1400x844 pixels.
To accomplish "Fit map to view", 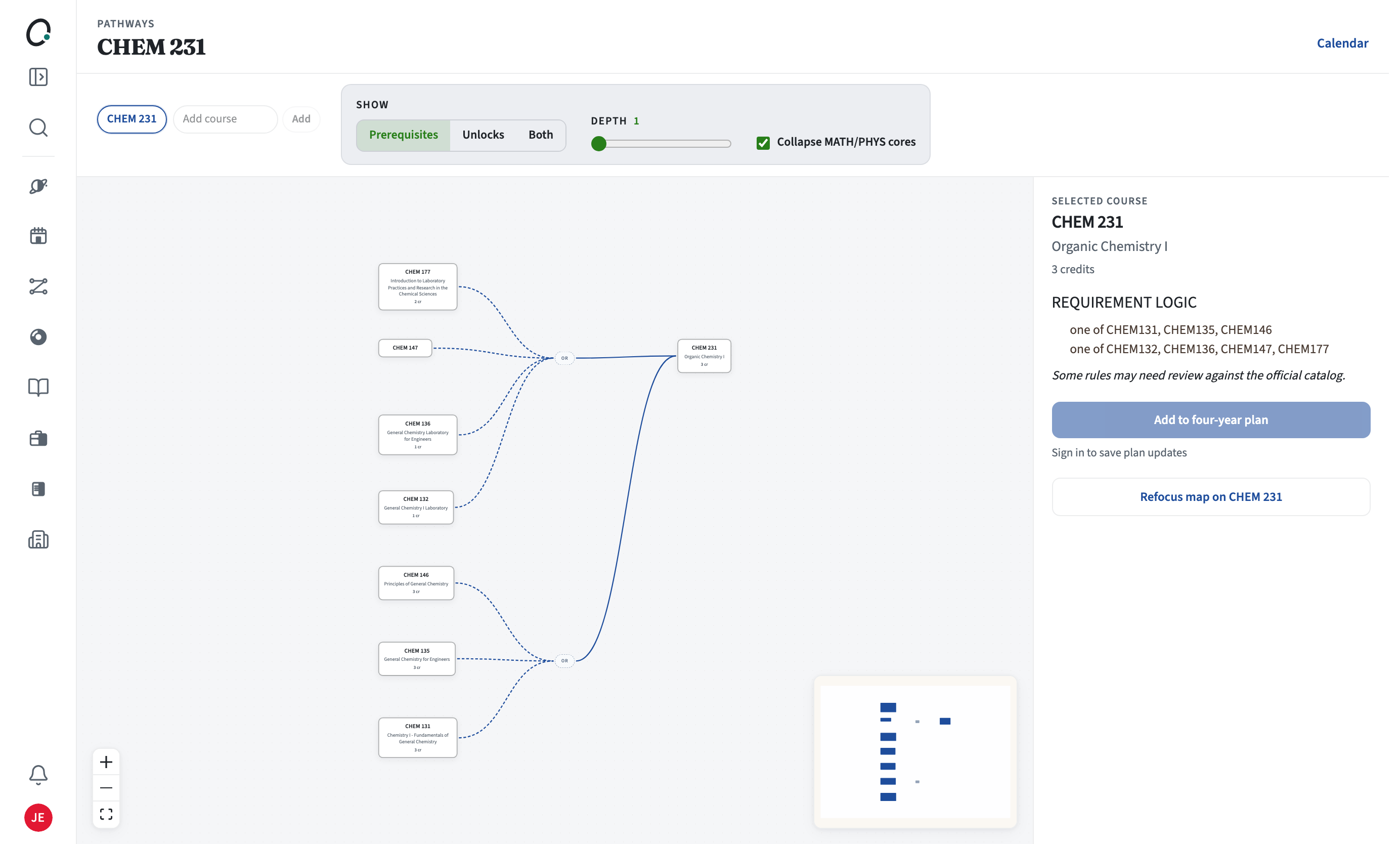I will [x=106, y=815].
